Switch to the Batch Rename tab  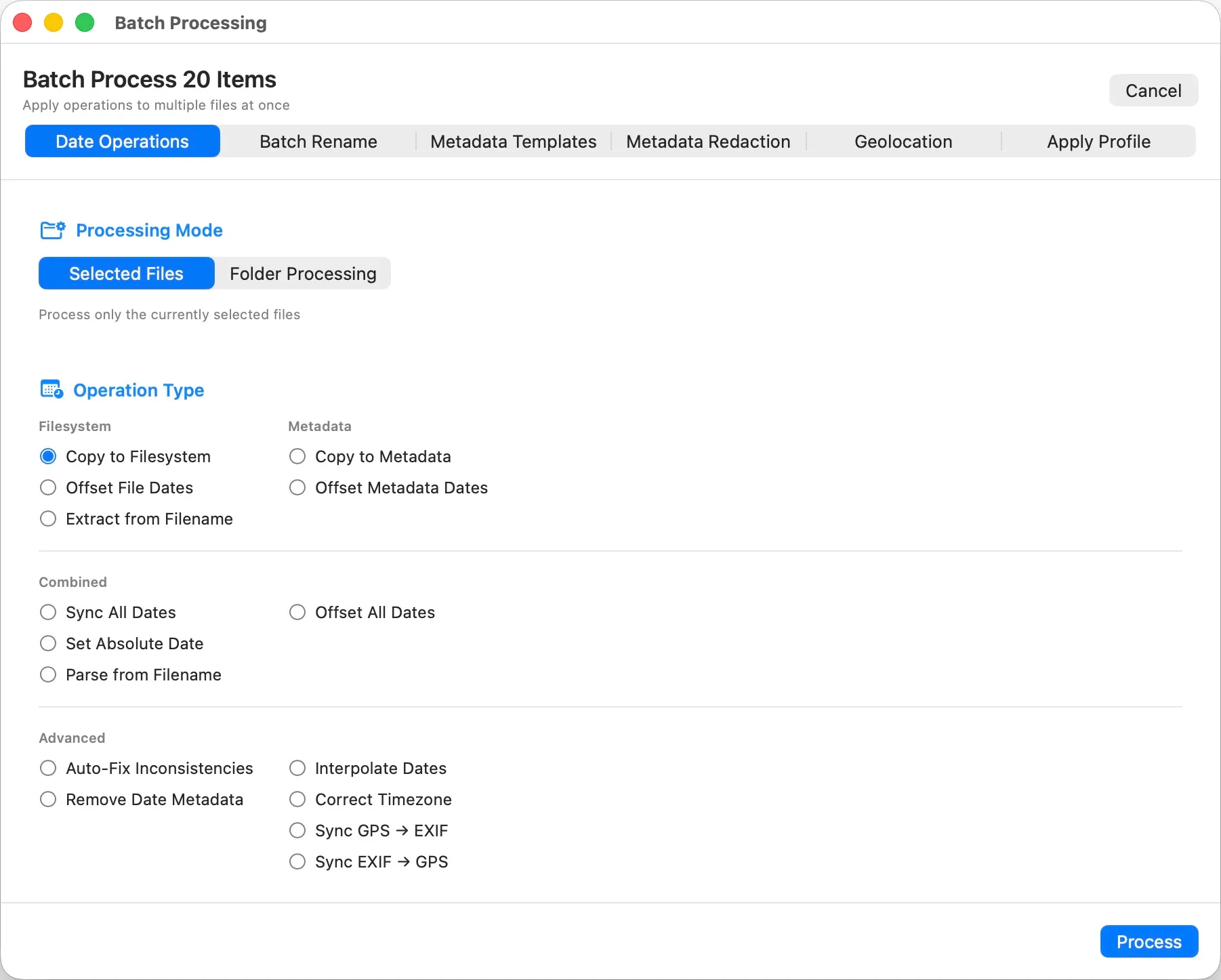pos(318,141)
